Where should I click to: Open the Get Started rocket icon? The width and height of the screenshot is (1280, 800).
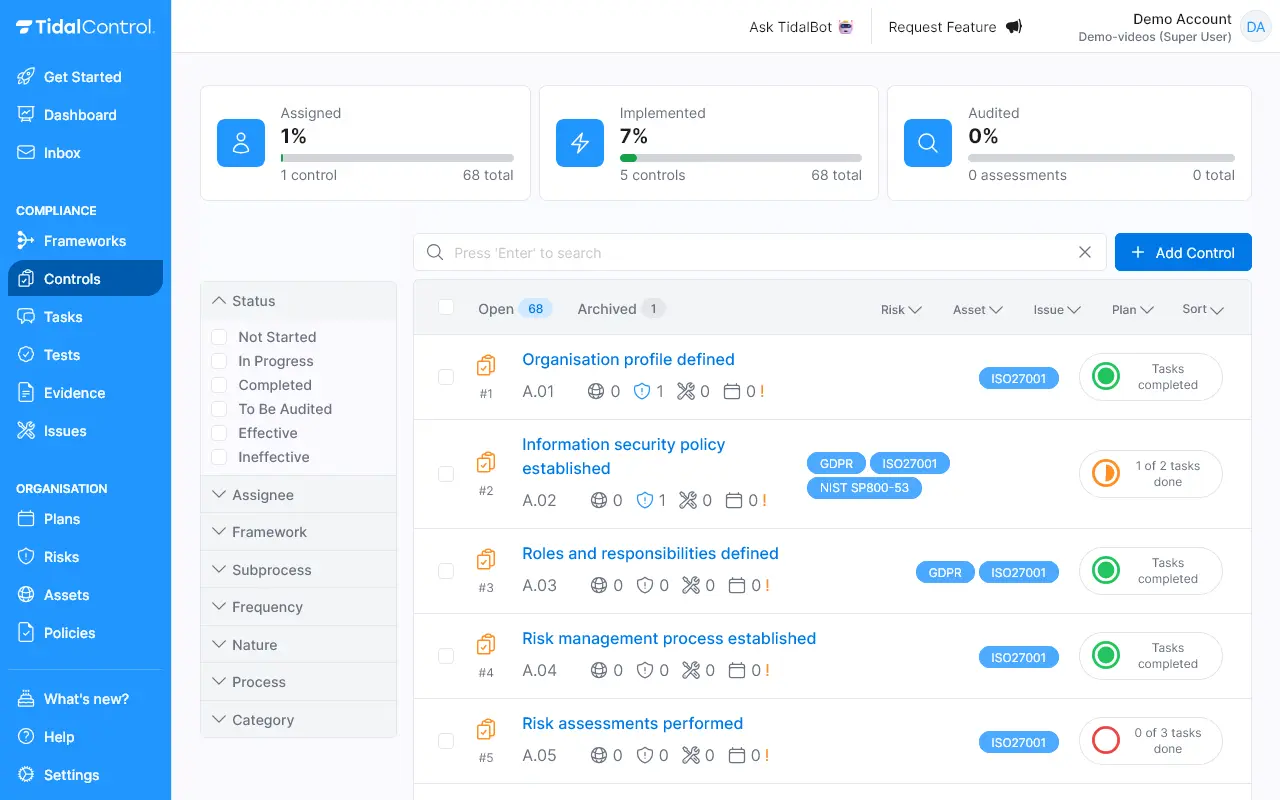pos(26,77)
